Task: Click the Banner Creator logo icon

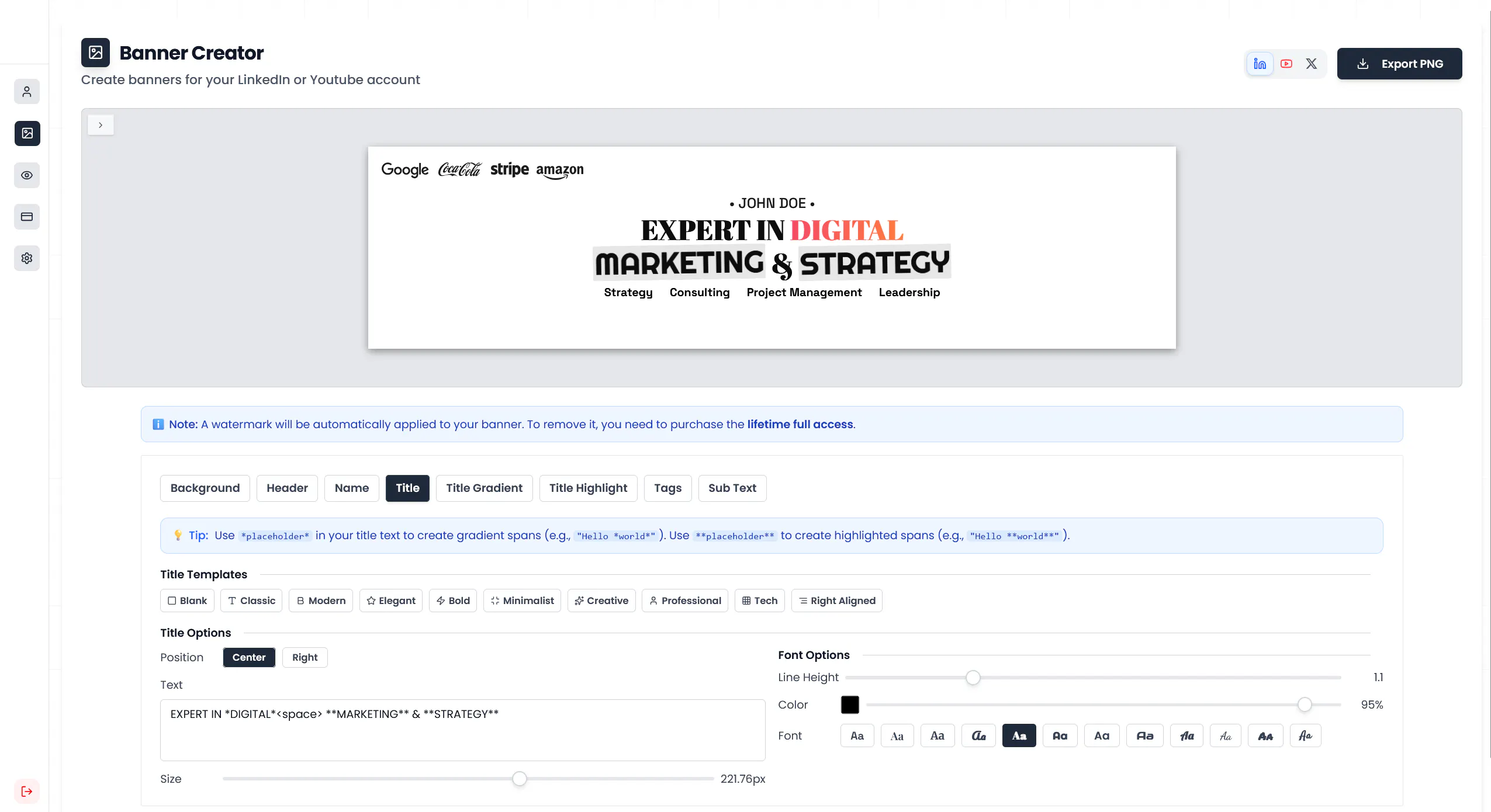Action: [95, 53]
